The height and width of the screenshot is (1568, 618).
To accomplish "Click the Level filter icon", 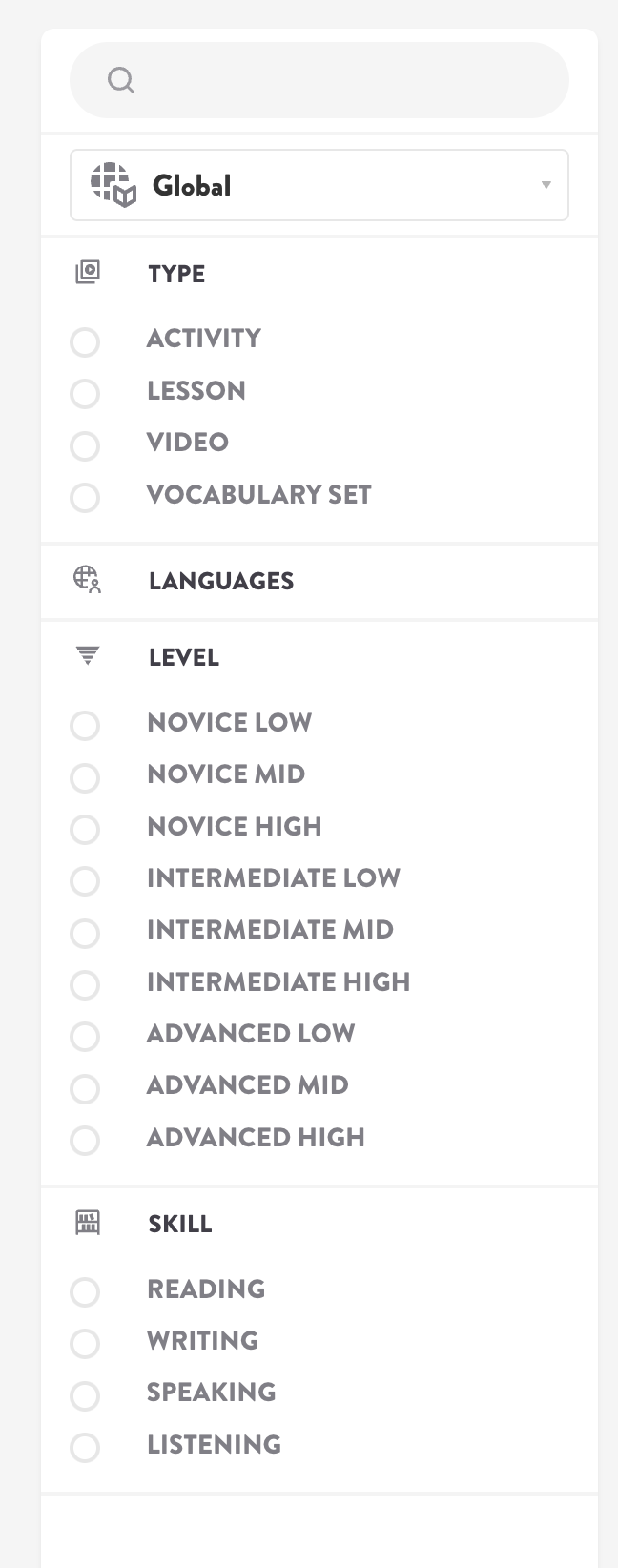I will (x=88, y=656).
